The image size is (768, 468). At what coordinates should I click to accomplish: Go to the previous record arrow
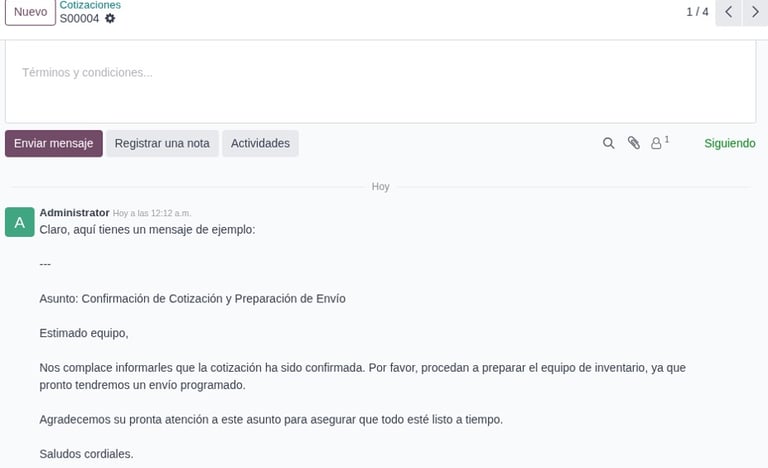tap(728, 12)
